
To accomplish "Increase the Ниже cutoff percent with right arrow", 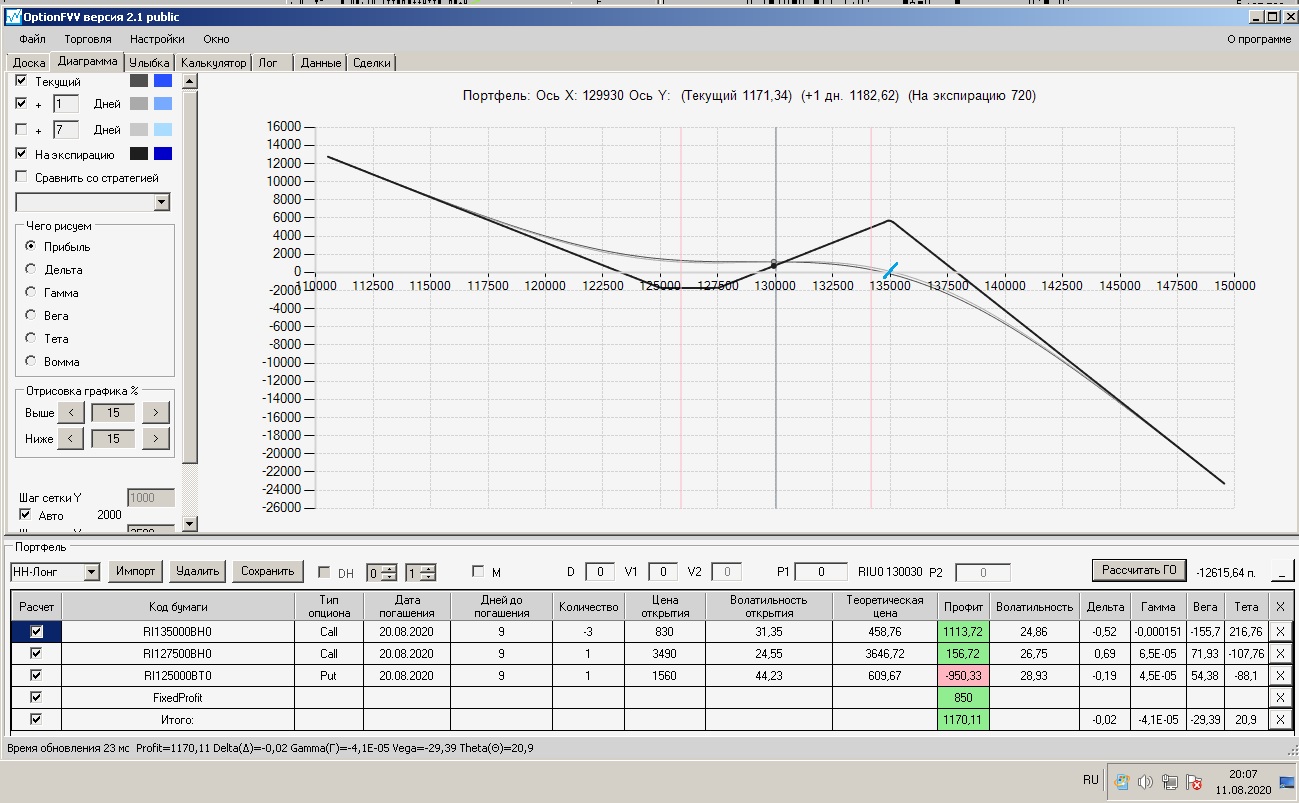I will pos(156,439).
